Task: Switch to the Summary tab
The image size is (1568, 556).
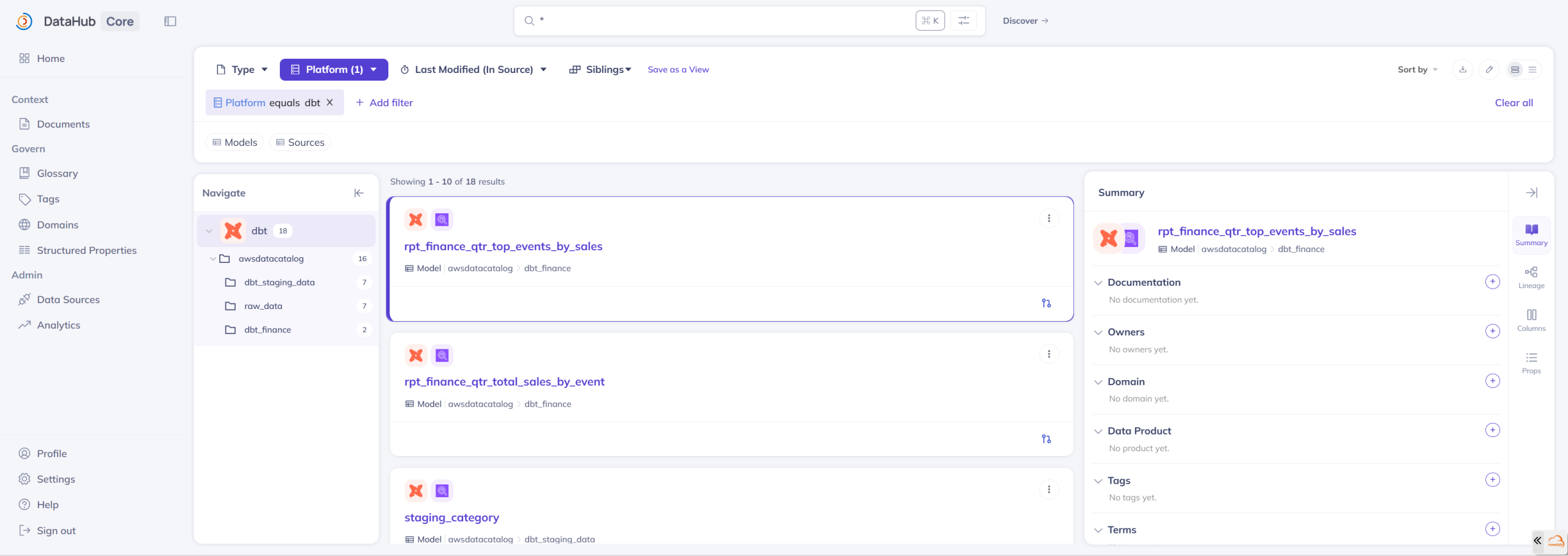Action: (x=1531, y=235)
